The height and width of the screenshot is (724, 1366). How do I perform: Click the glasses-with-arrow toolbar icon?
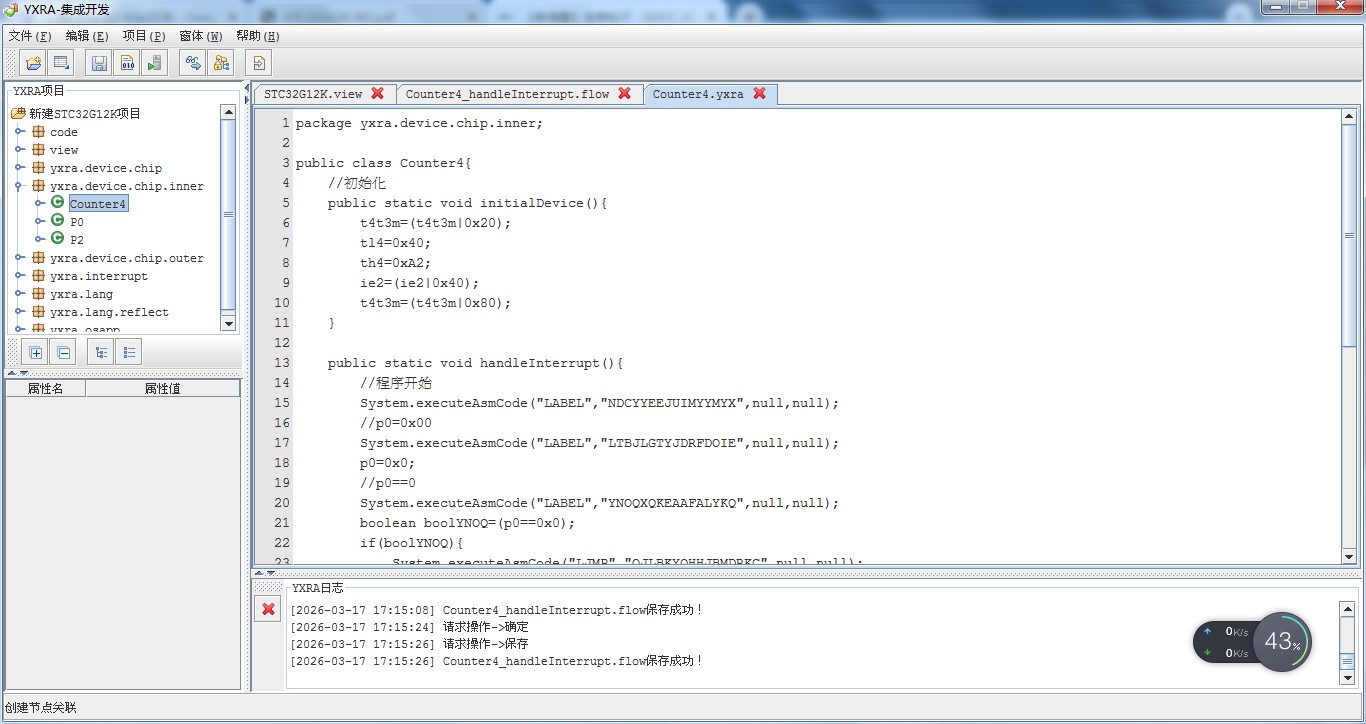pos(193,63)
